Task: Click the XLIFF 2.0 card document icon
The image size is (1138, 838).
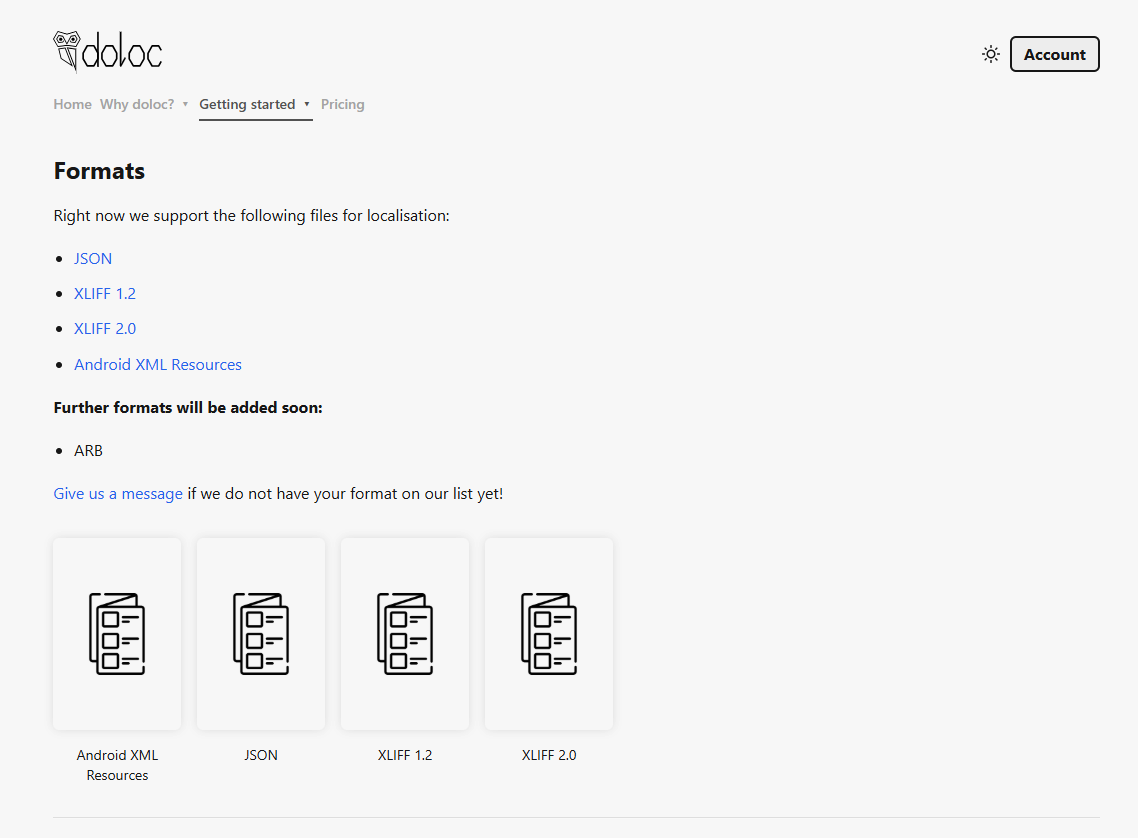Action: click(x=549, y=634)
